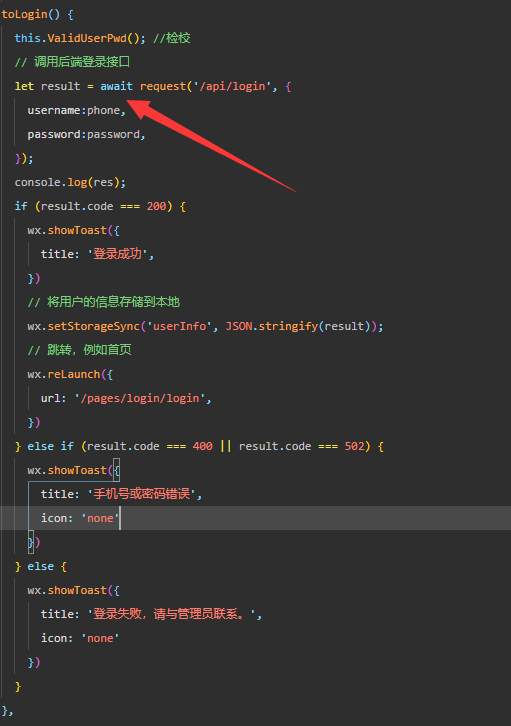Click the 'let result' declaration

[x=47, y=86]
